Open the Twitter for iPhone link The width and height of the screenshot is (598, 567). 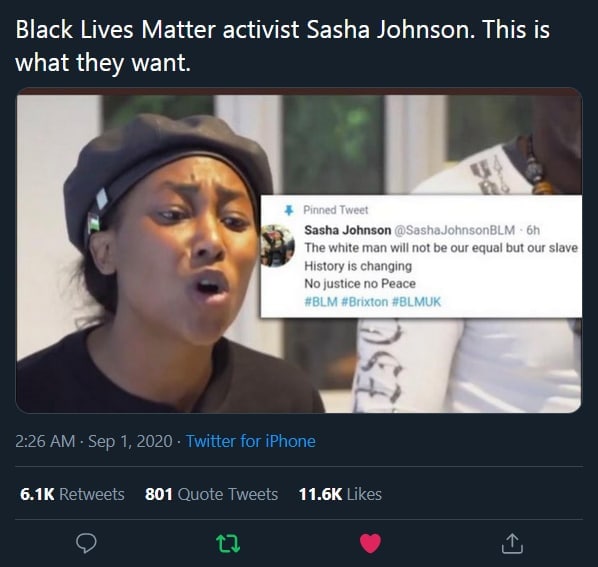[x=251, y=441]
